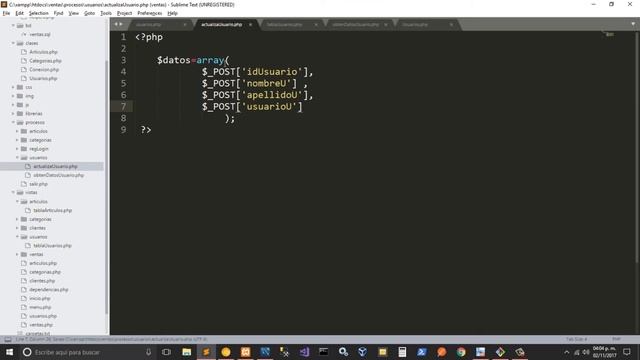This screenshot has height=360, width=640.
Task: Toggle the side bar via status bar icon
Action: (x=8, y=340)
